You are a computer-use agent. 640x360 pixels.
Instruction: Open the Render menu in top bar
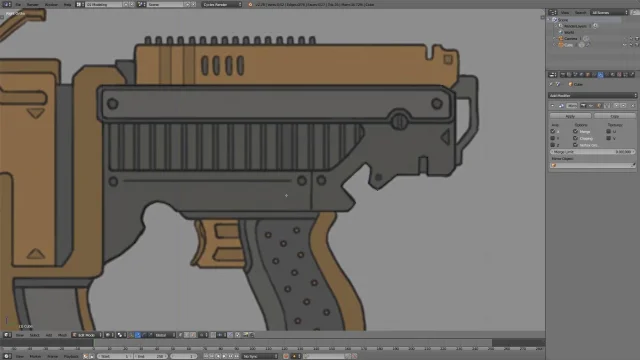pyautogui.click(x=32, y=4)
